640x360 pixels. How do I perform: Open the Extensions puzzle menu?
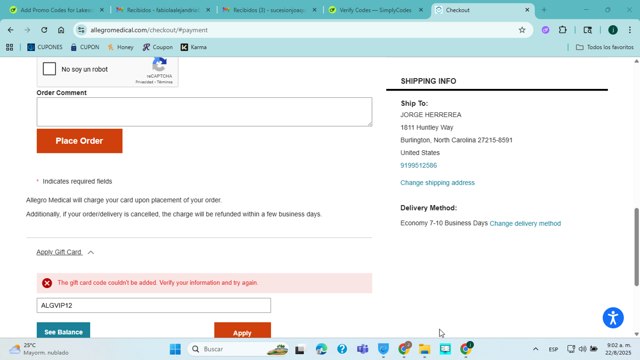[x=562, y=30]
